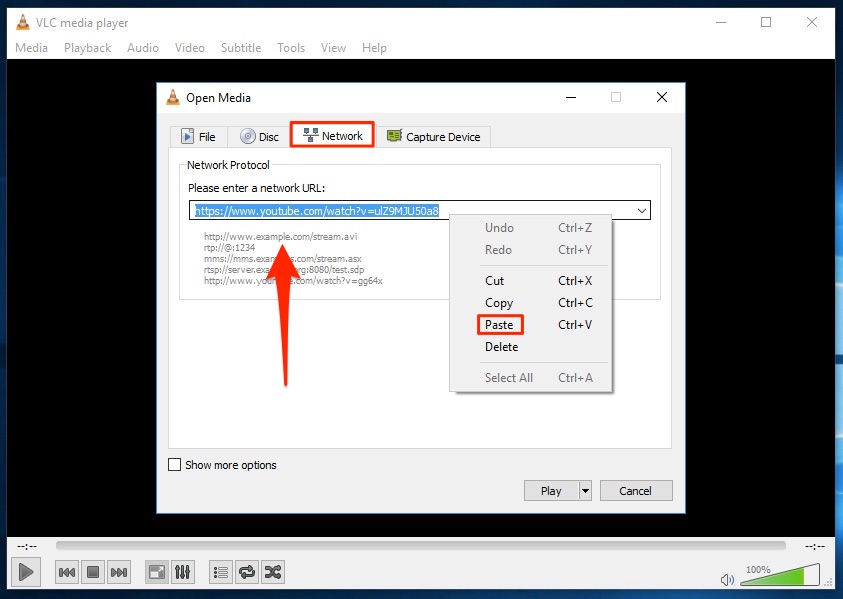
Task: Skip to next media with Next icon
Action: coord(118,571)
